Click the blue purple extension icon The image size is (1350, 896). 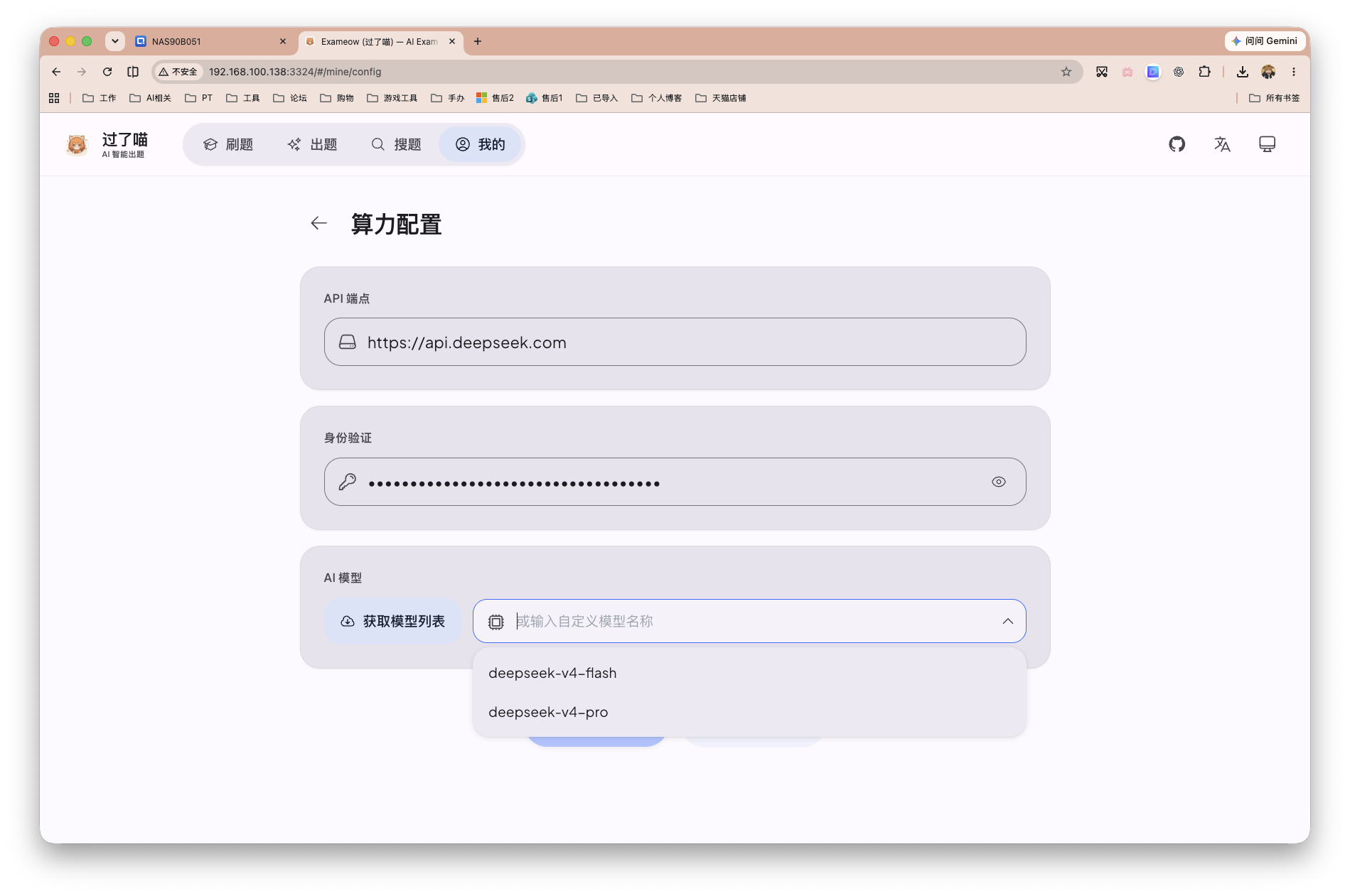click(x=1153, y=72)
